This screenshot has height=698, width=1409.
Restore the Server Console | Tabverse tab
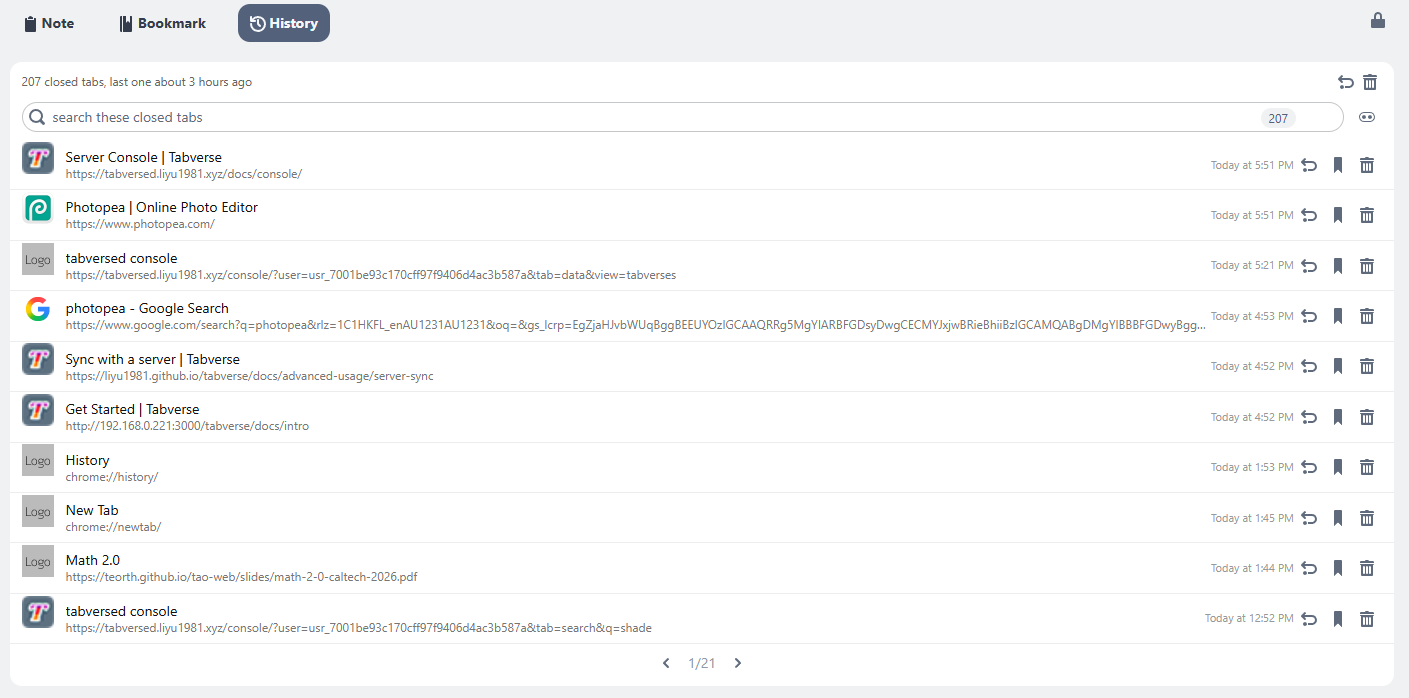1309,165
